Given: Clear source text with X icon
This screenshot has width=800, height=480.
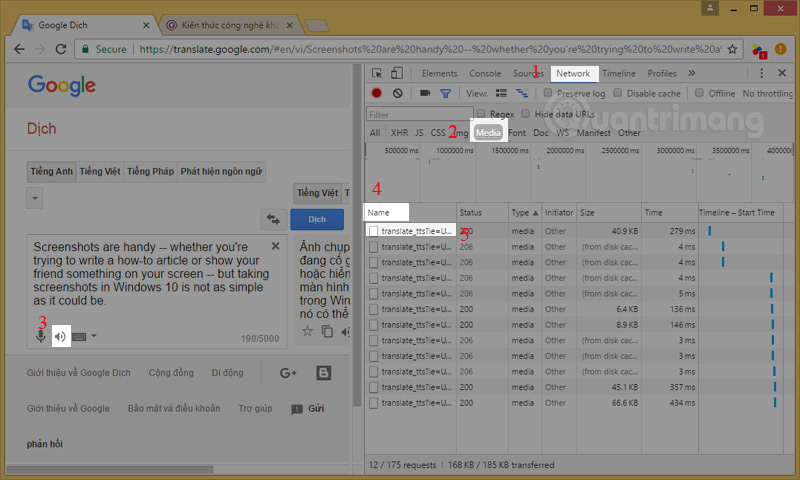Looking at the screenshot, I should [x=276, y=246].
